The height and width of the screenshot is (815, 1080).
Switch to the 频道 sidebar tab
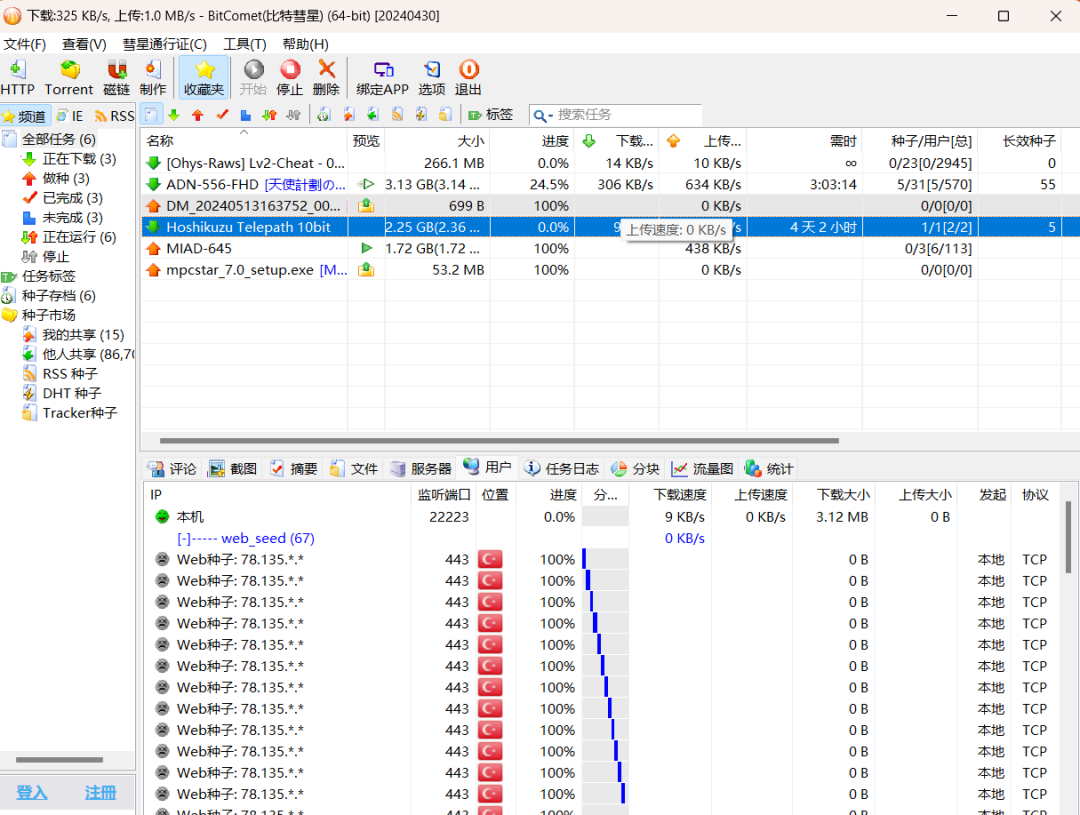click(x=25, y=116)
